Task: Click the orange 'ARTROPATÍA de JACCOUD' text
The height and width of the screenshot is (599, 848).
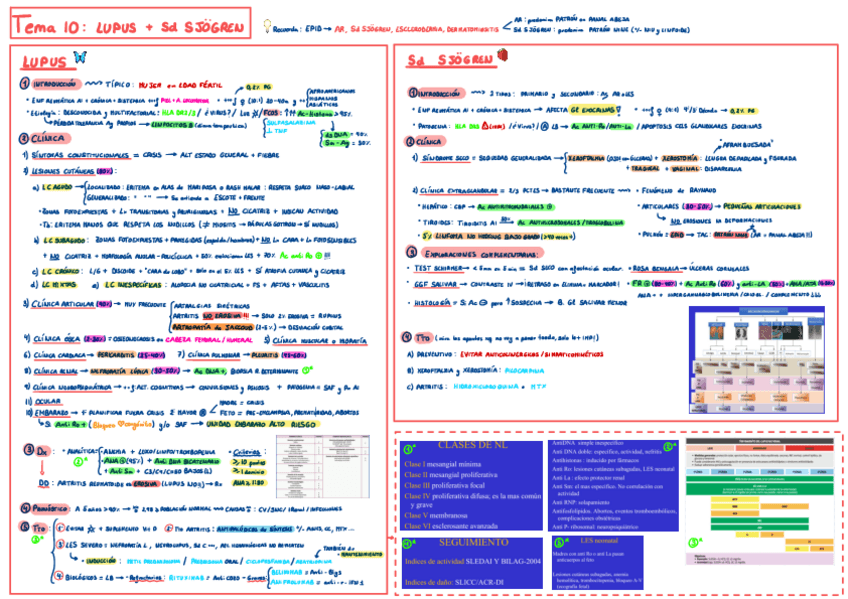Action: coord(213,327)
